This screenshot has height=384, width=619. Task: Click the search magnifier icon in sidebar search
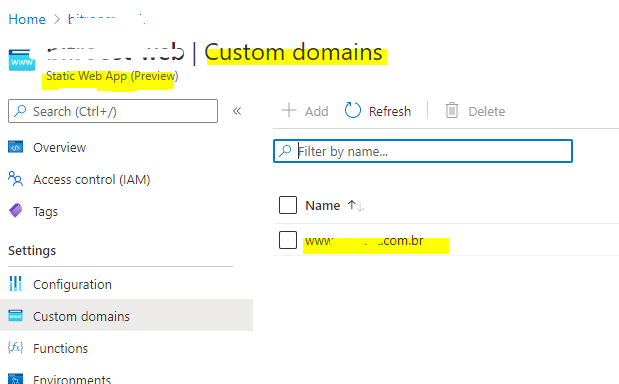[20, 111]
